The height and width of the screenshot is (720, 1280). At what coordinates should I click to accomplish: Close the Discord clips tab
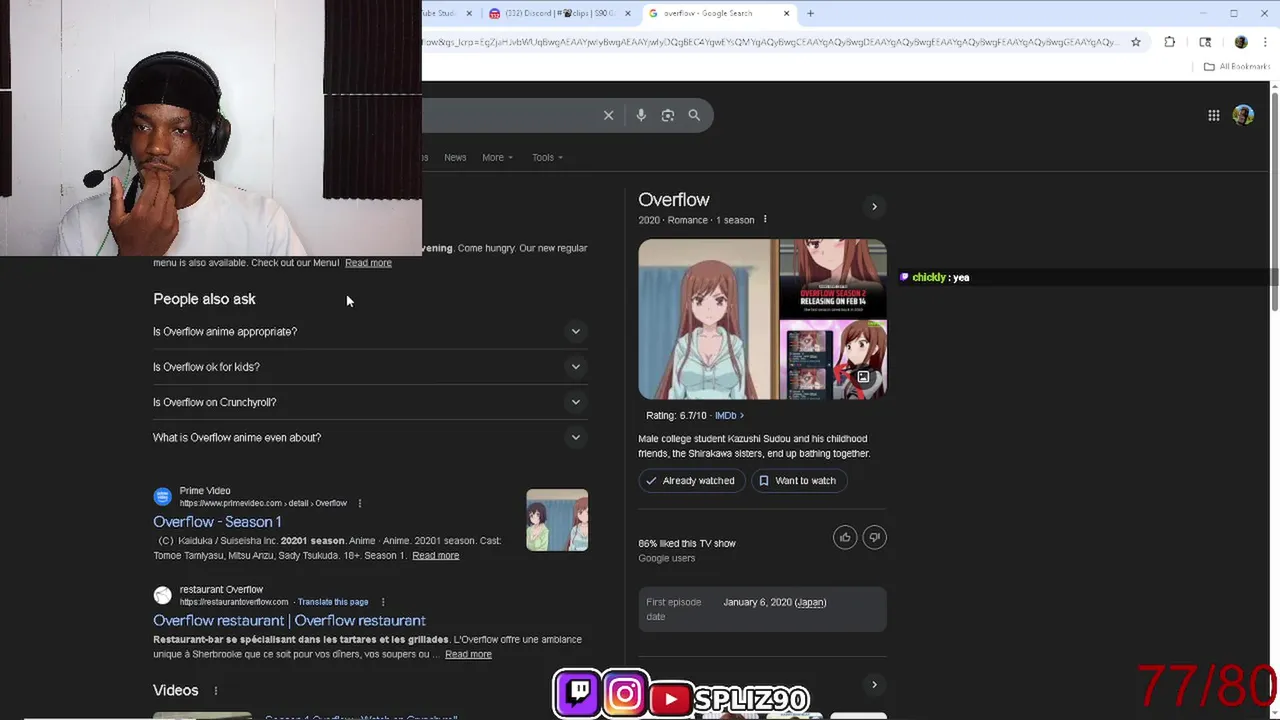coord(628,13)
